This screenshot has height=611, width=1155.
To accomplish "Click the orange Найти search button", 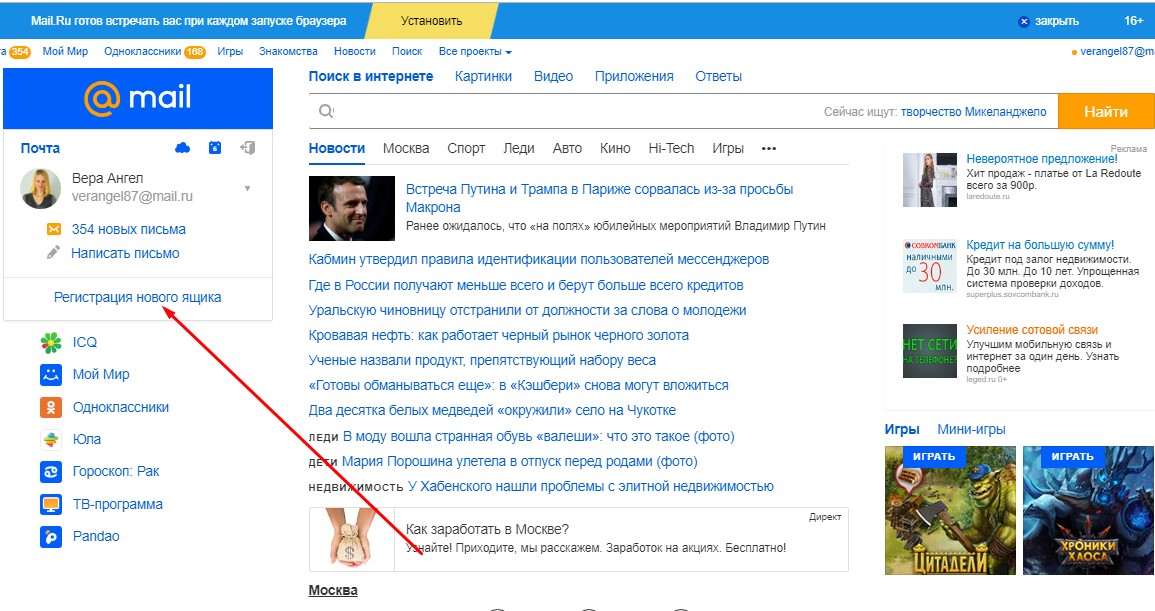I will pyautogui.click(x=1106, y=111).
